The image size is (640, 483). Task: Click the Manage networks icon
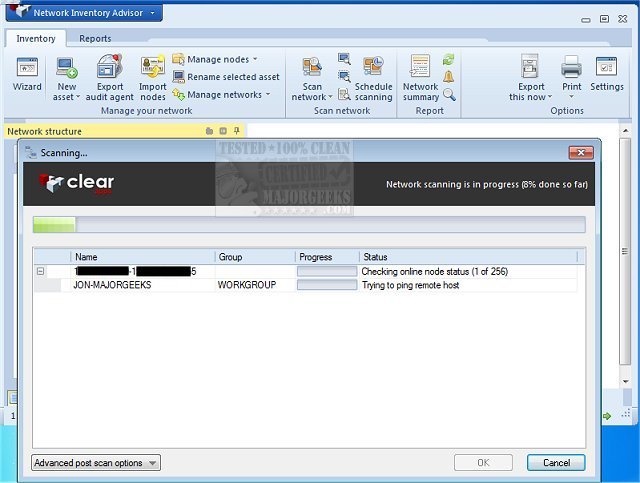coord(178,94)
